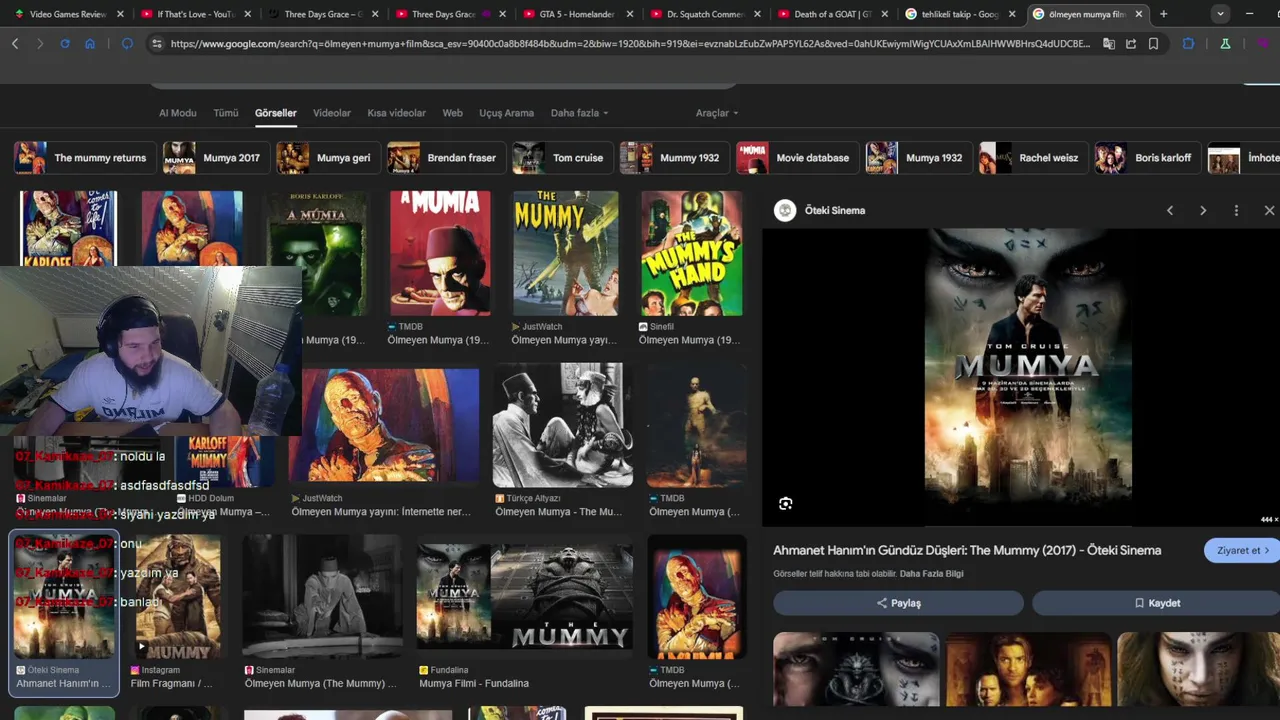Select the Web search tab
Screen dimensions: 1280x720
(453, 113)
